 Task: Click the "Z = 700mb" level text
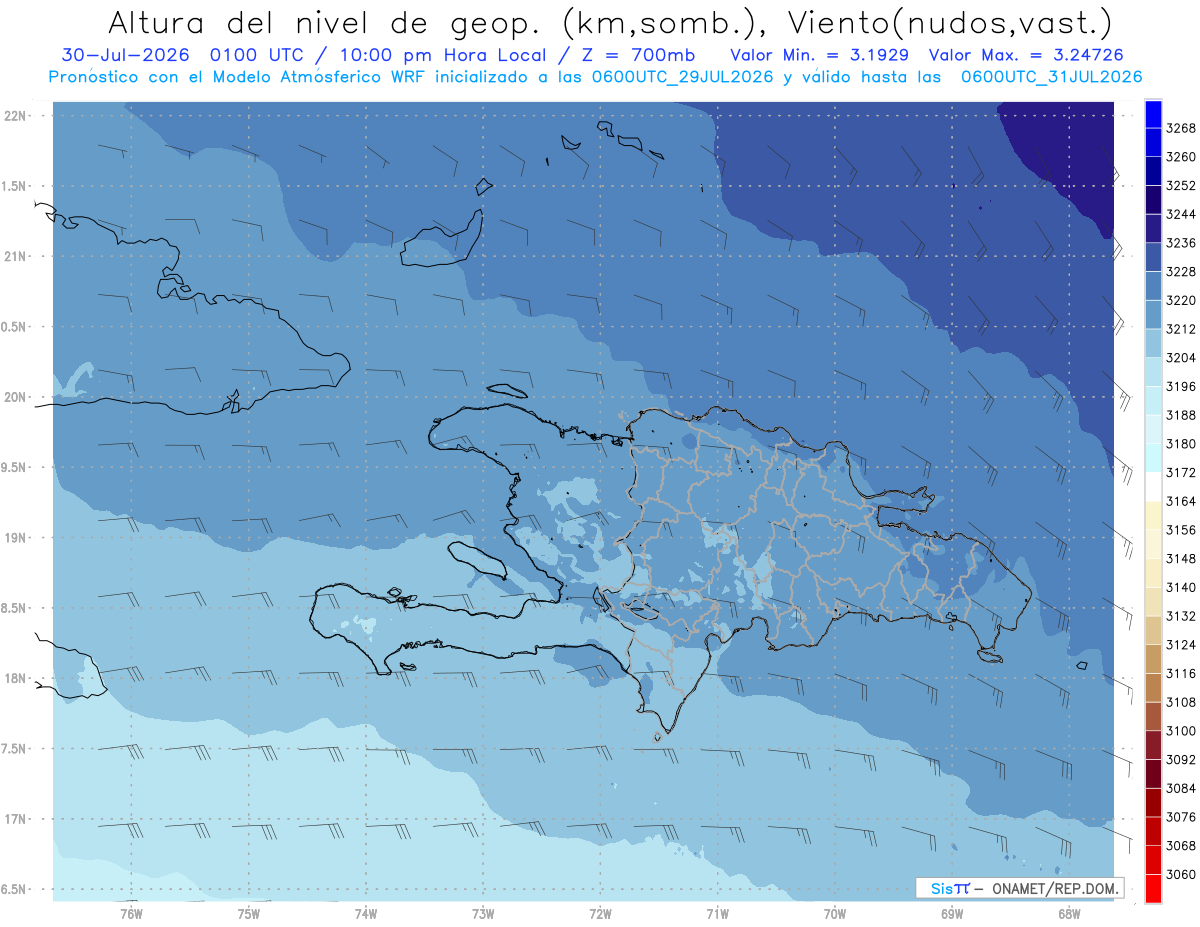point(633,55)
